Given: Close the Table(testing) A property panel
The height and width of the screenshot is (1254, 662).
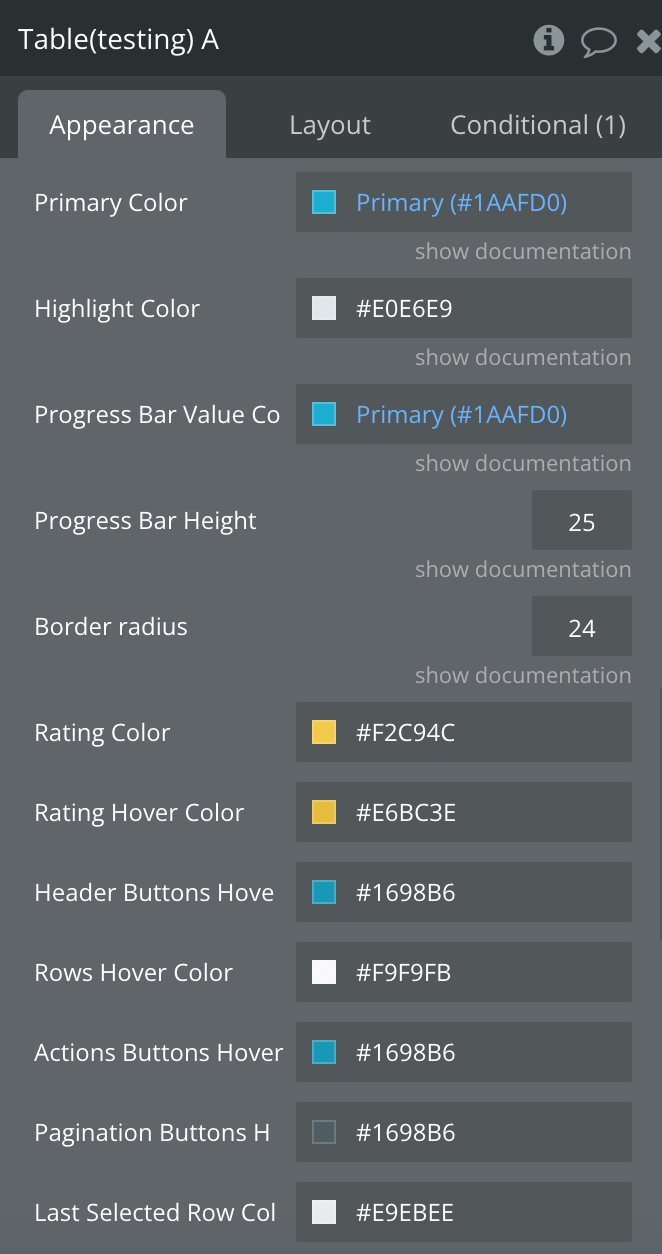Looking at the screenshot, I should [648, 41].
